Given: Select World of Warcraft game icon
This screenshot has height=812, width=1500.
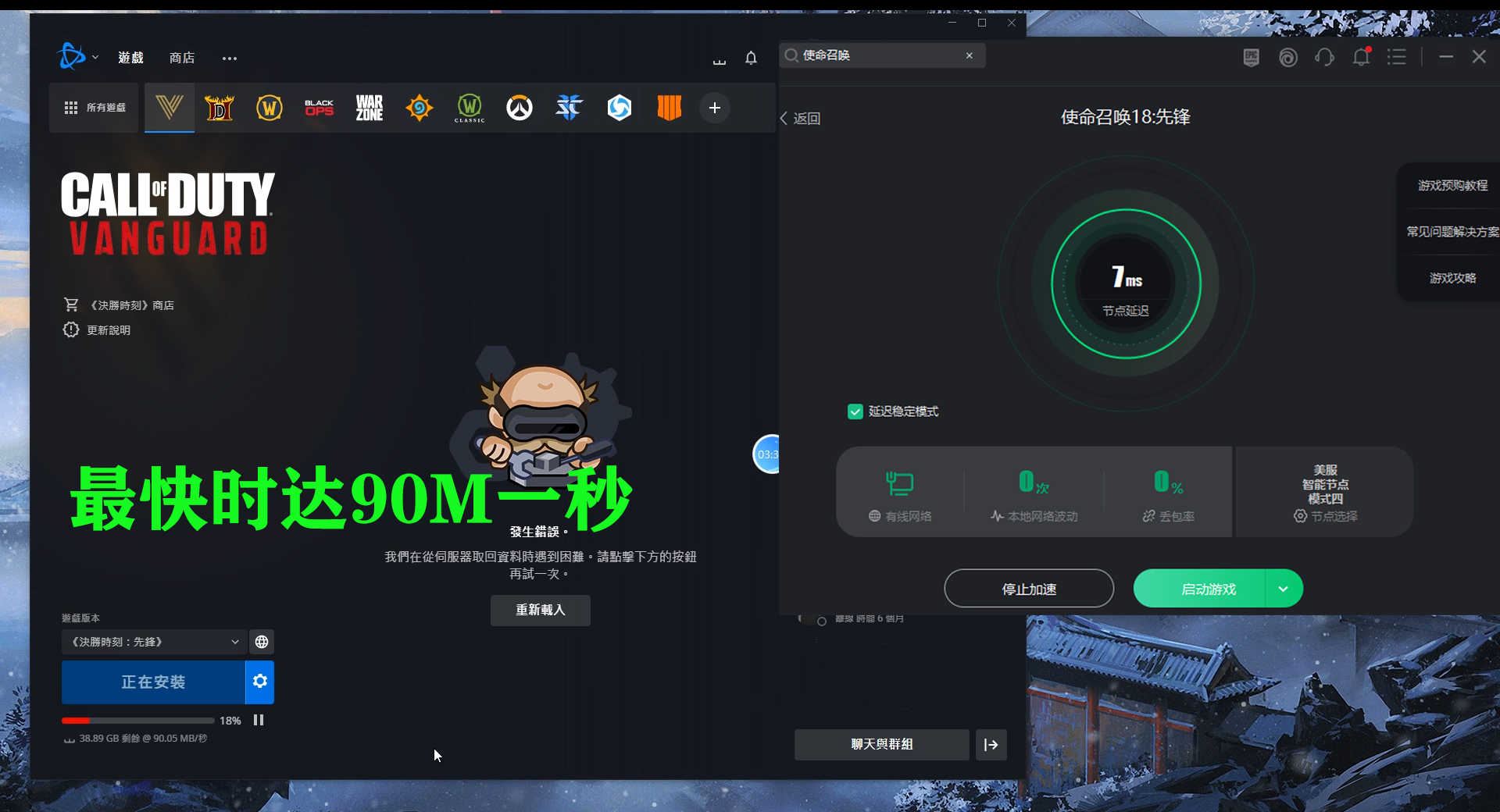Looking at the screenshot, I should pos(270,108).
